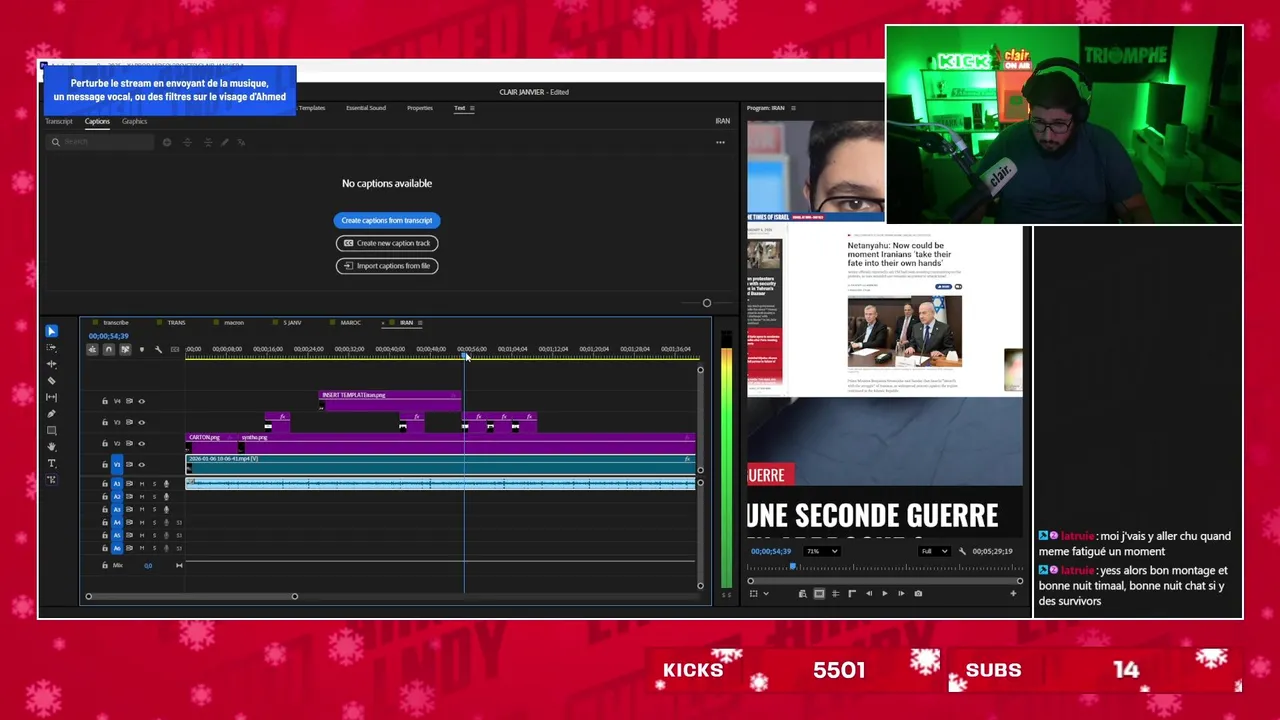The image size is (1280, 720).
Task: Open the Program monitor zoom level dropdown
Action: tap(822, 551)
